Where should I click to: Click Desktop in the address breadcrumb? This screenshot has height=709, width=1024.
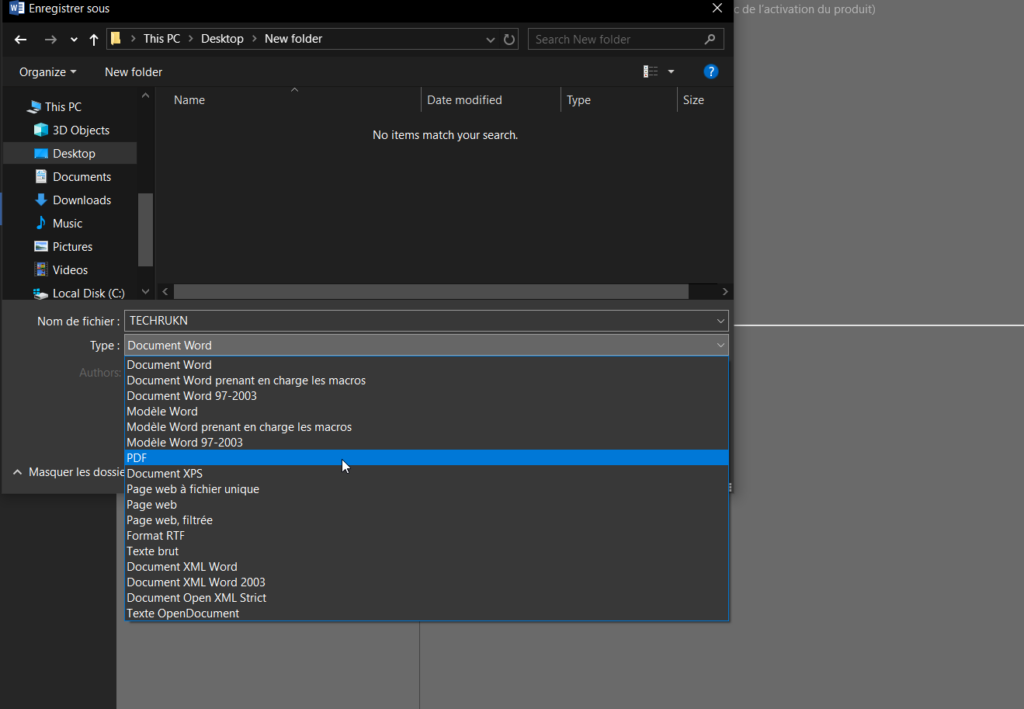[x=222, y=39]
